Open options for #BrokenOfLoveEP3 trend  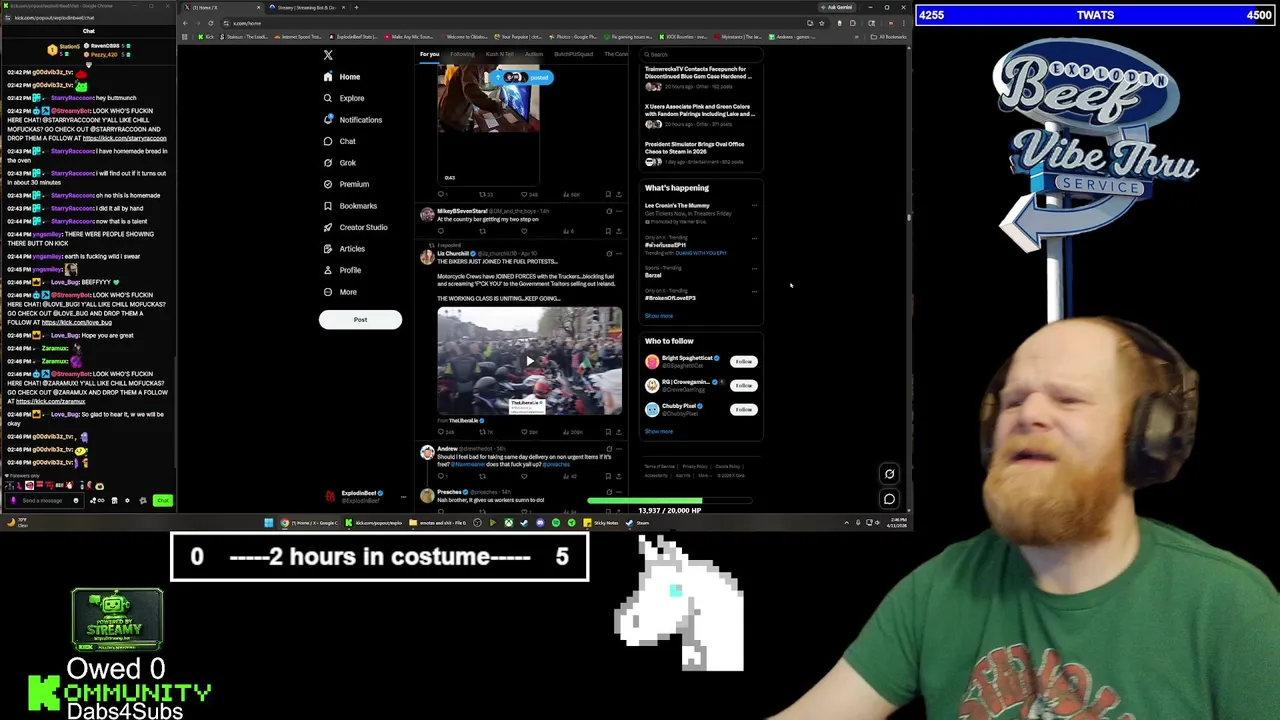coord(754,291)
